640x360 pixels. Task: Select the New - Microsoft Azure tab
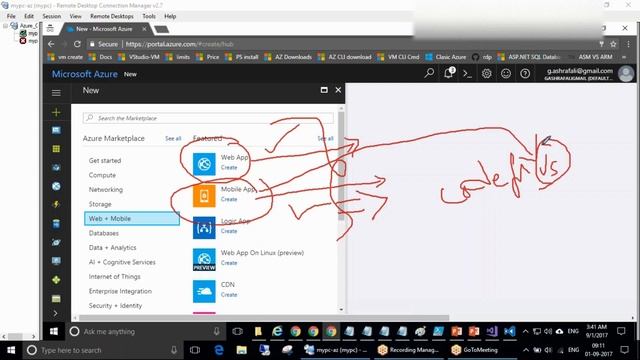click(x=106, y=29)
